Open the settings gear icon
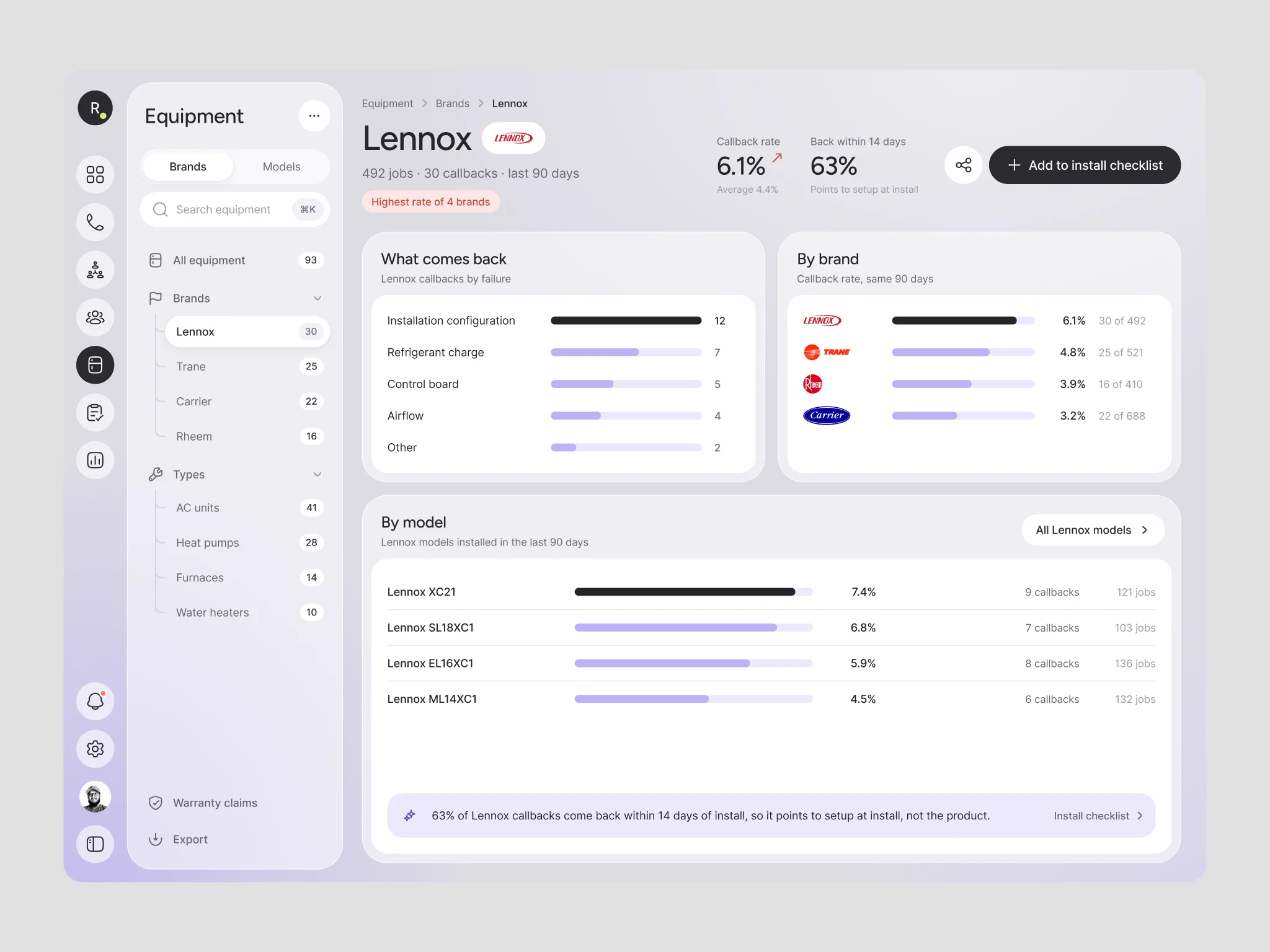The height and width of the screenshot is (952, 1270). (x=95, y=749)
